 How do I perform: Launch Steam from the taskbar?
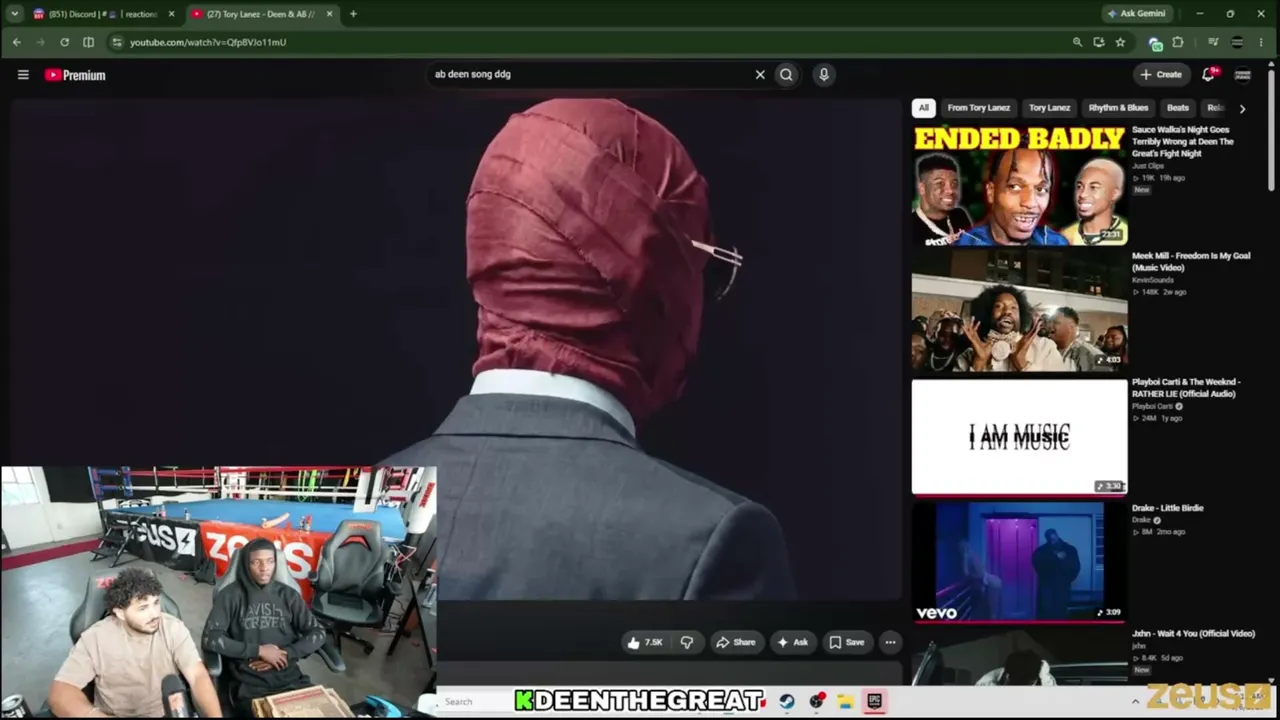click(787, 701)
